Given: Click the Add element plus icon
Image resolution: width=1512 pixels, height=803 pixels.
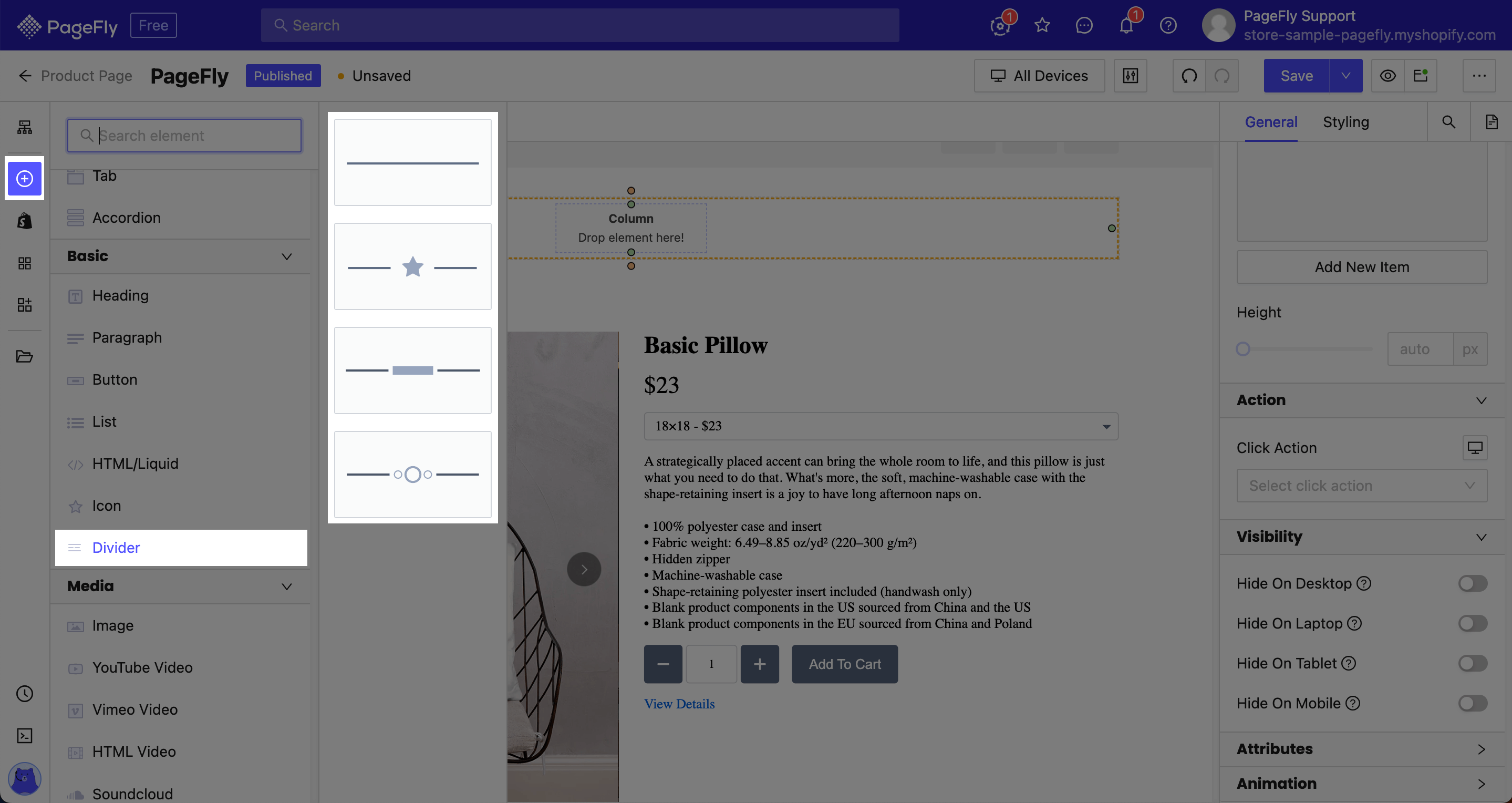Looking at the screenshot, I should click(25, 179).
